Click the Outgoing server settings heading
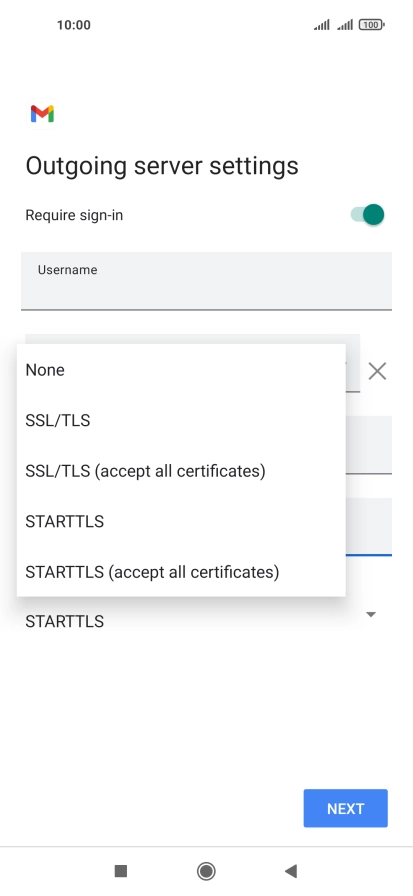The width and height of the screenshot is (413, 896). (x=162, y=166)
